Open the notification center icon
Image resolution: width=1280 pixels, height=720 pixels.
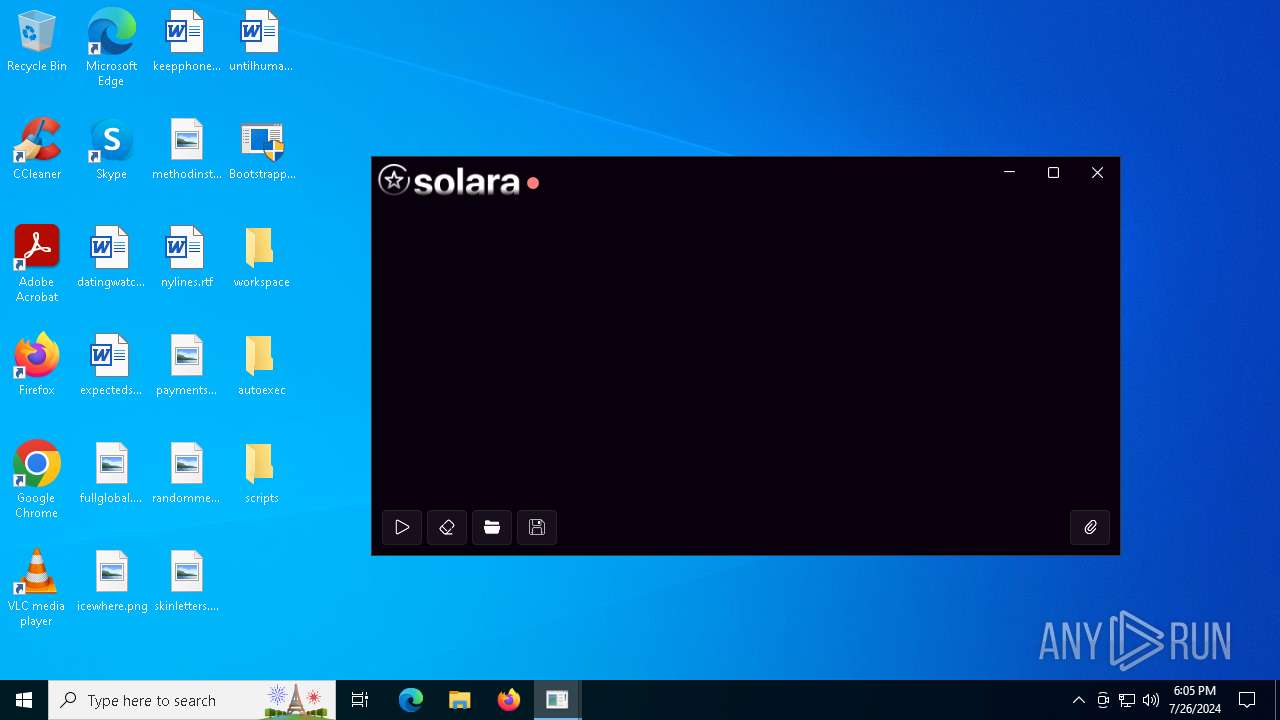point(1247,700)
